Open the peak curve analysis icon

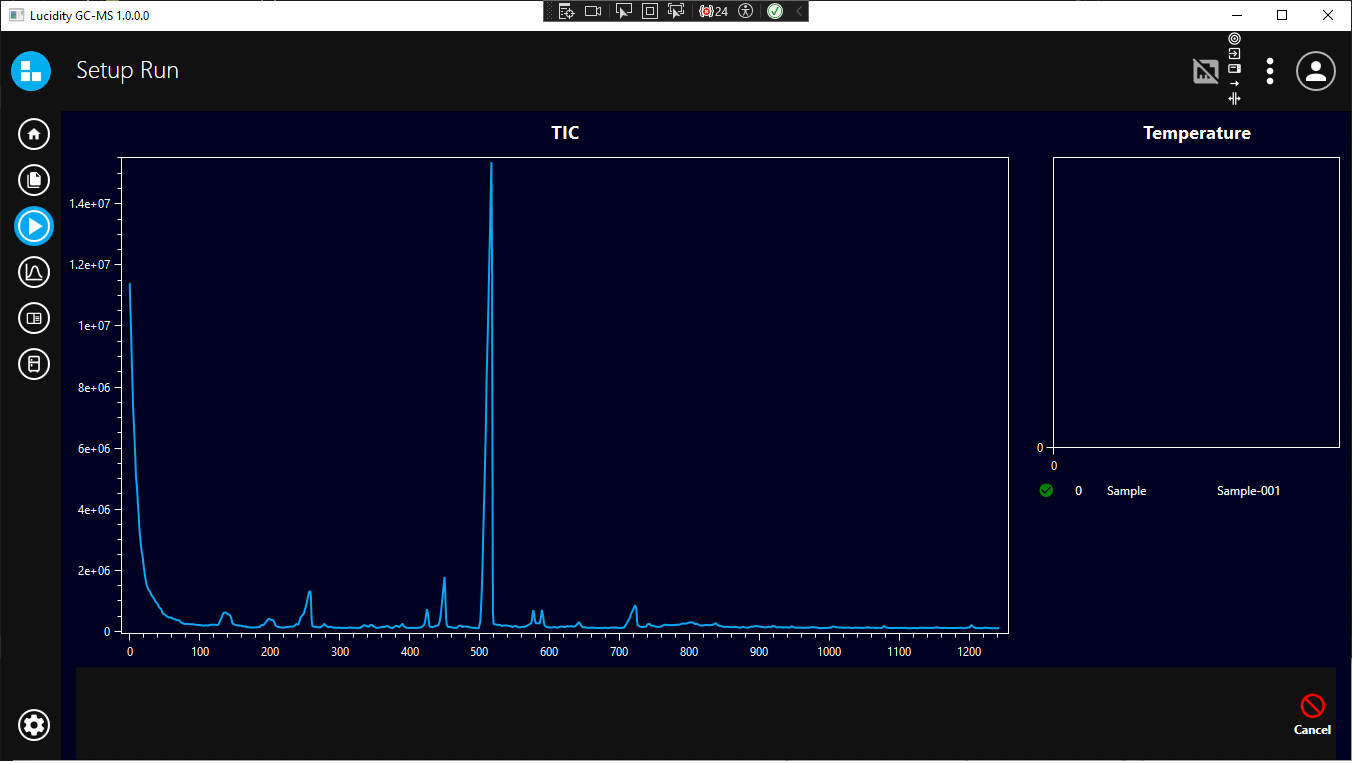34,272
